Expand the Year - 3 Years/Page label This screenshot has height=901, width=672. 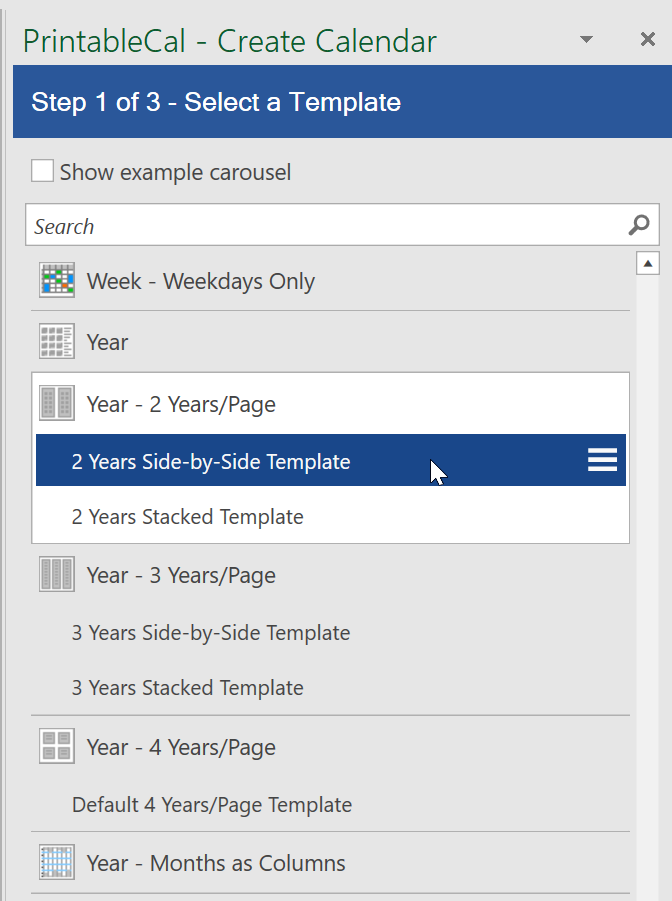(181, 575)
